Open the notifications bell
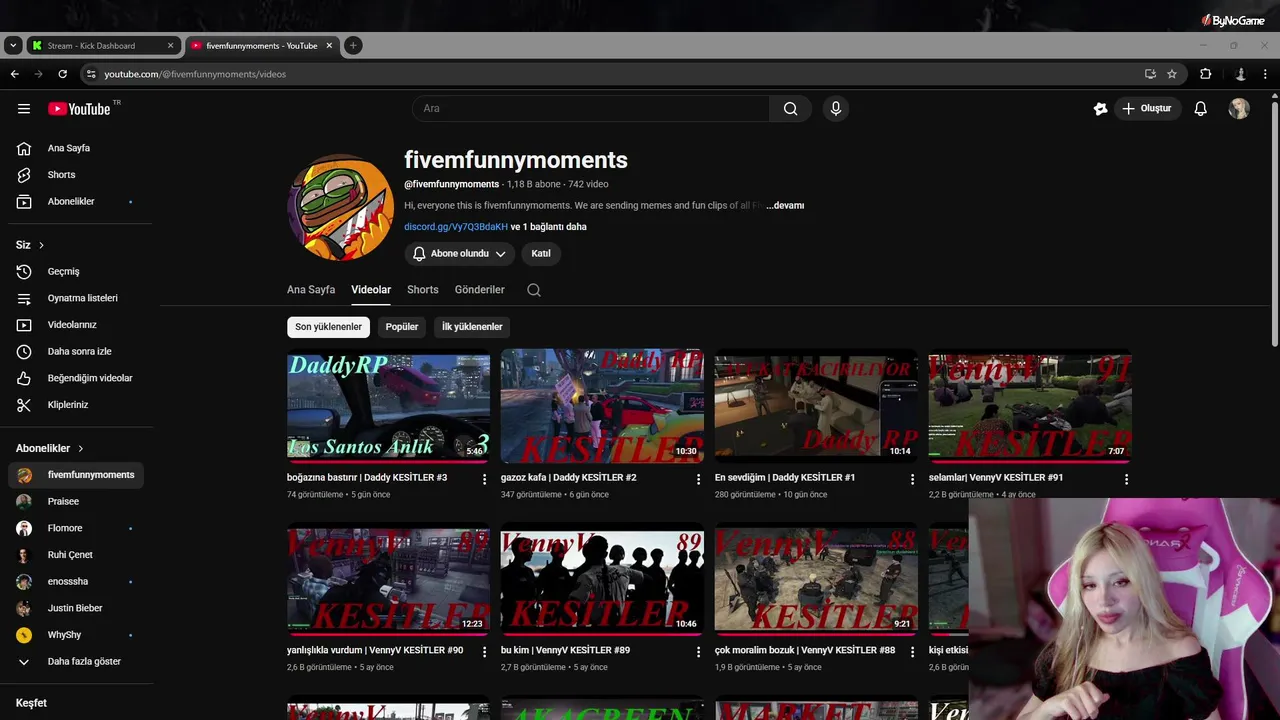This screenshot has width=1280, height=720. [1200, 109]
